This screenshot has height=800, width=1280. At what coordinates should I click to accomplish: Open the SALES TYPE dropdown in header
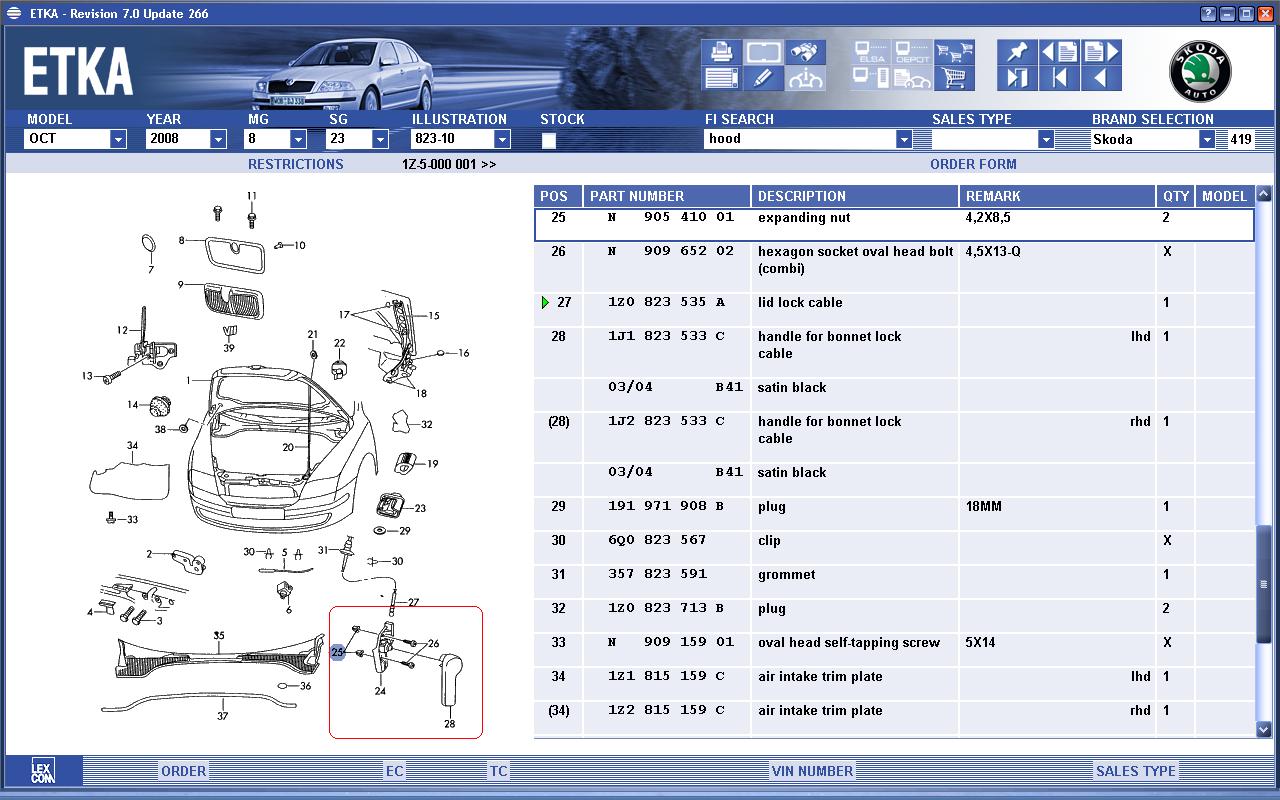pos(993,139)
